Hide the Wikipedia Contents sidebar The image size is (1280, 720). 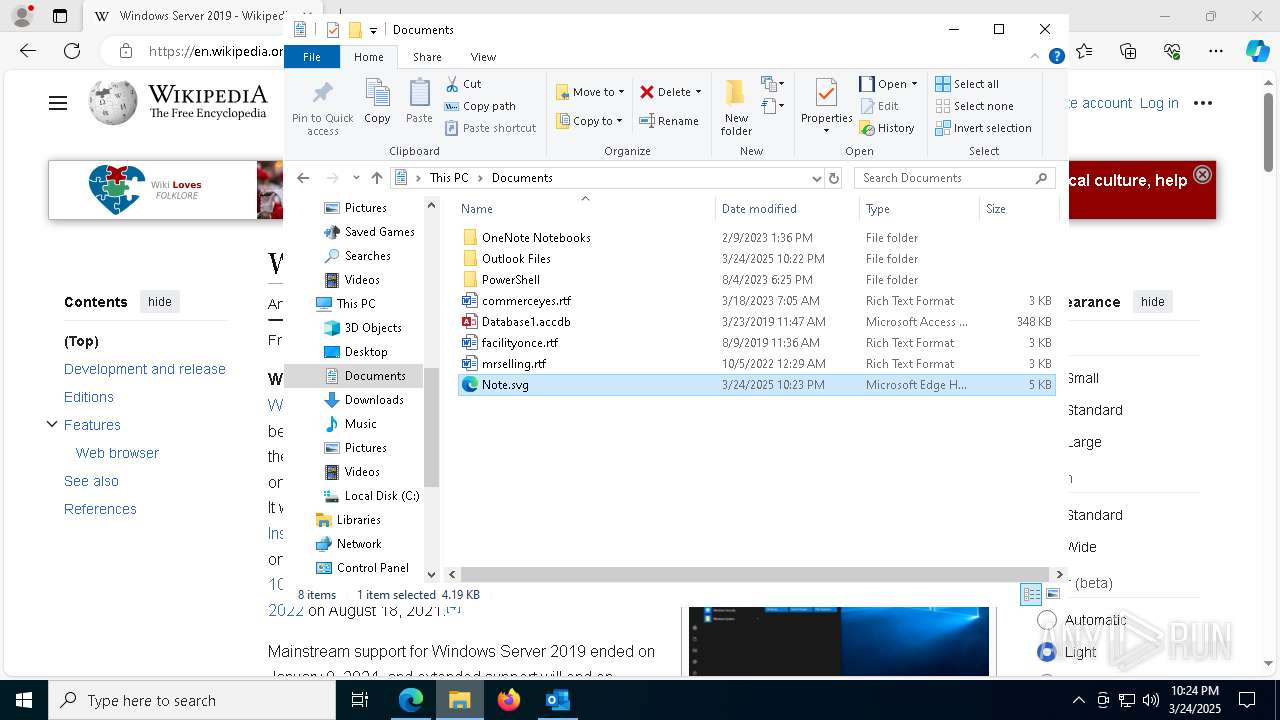pos(160,302)
